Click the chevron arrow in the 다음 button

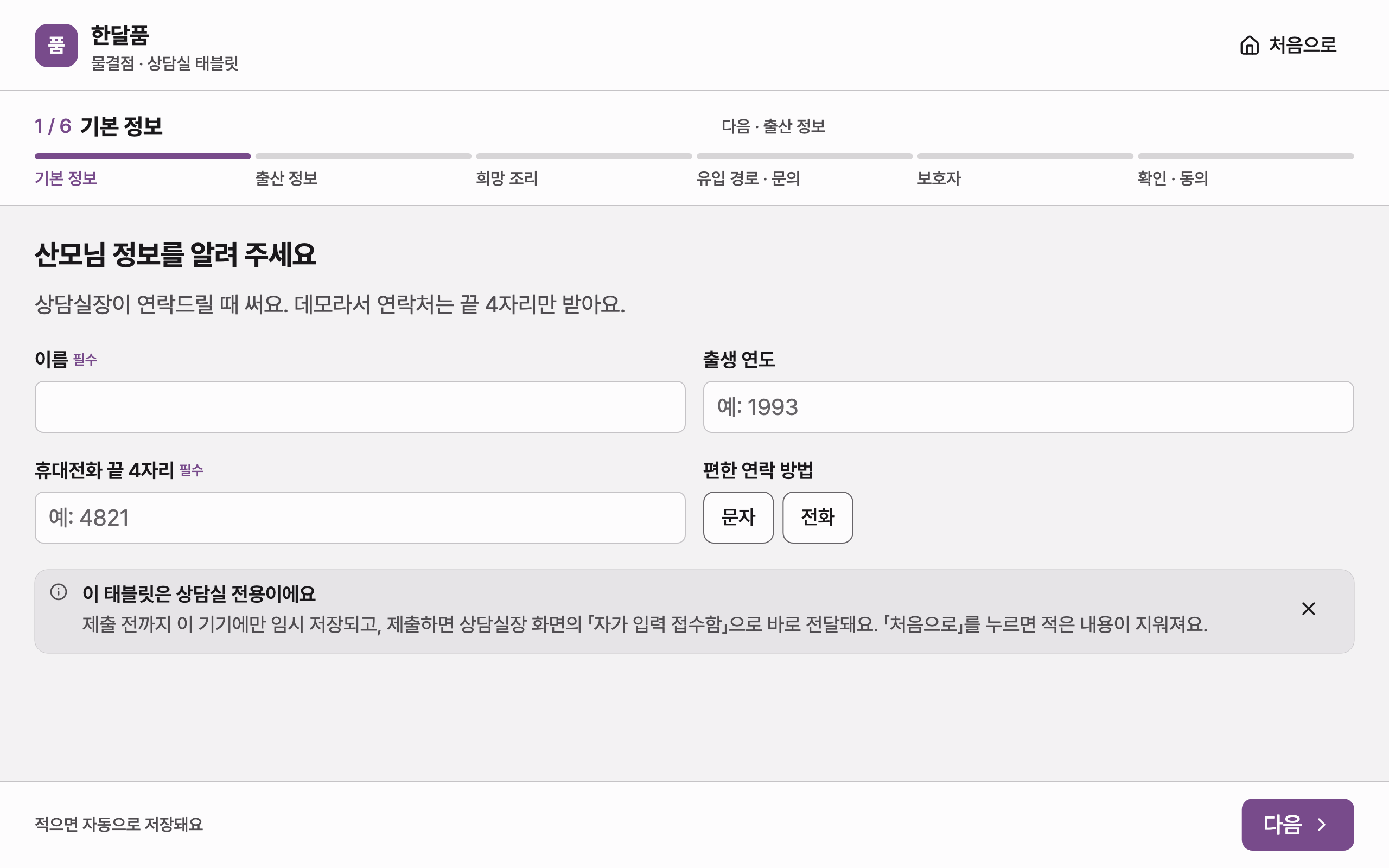click(1322, 825)
